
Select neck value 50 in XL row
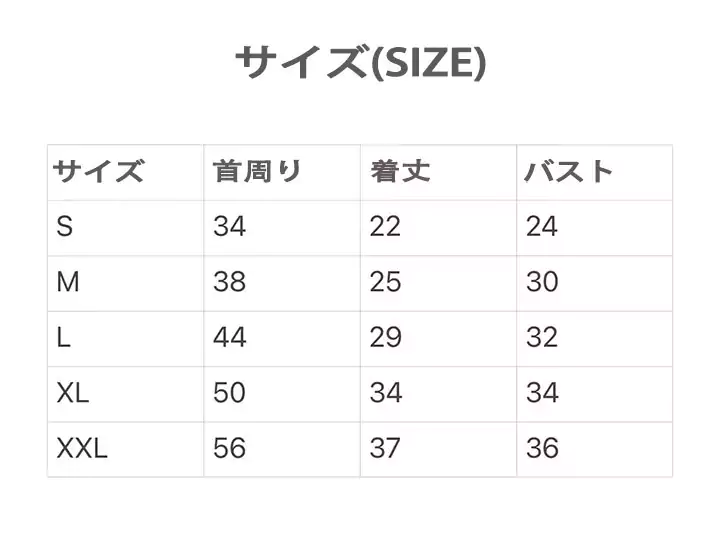pos(229,393)
